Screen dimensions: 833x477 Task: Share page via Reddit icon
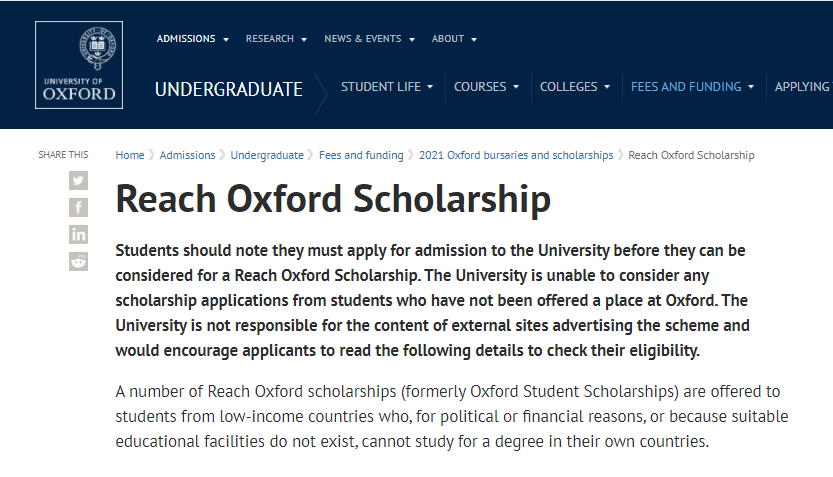[78, 261]
